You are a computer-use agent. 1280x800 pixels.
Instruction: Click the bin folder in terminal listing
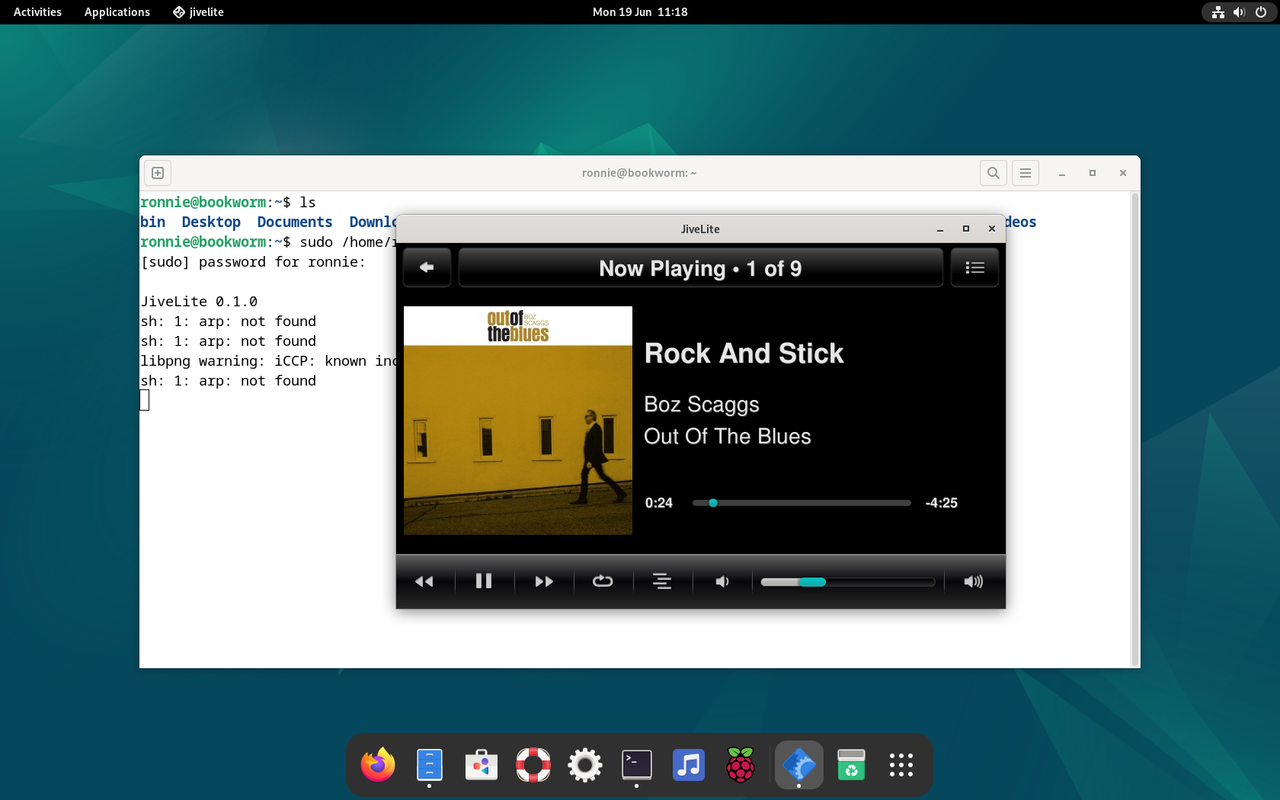[153, 222]
